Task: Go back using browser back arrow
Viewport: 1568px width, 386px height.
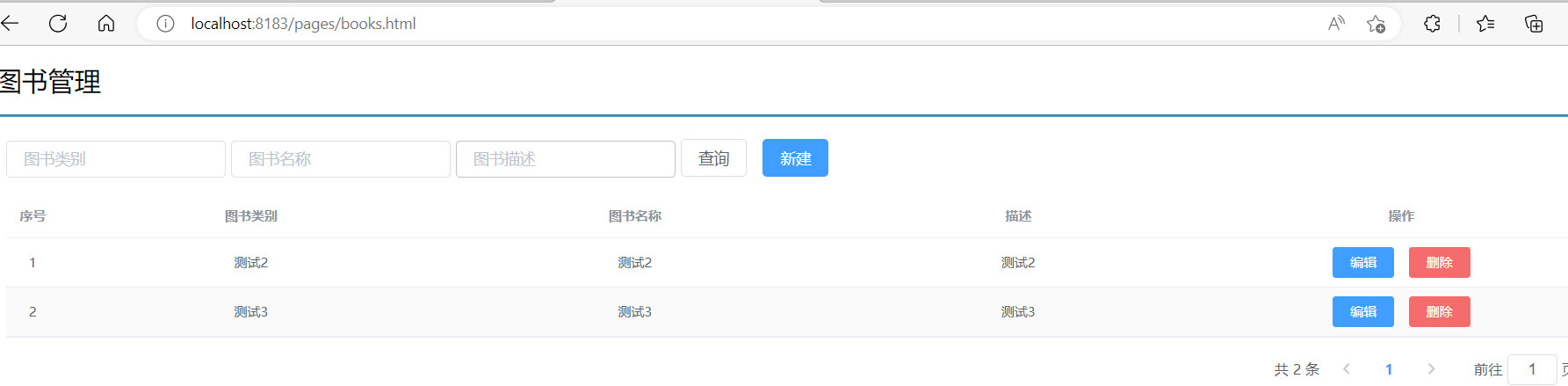Action: point(10,24)
